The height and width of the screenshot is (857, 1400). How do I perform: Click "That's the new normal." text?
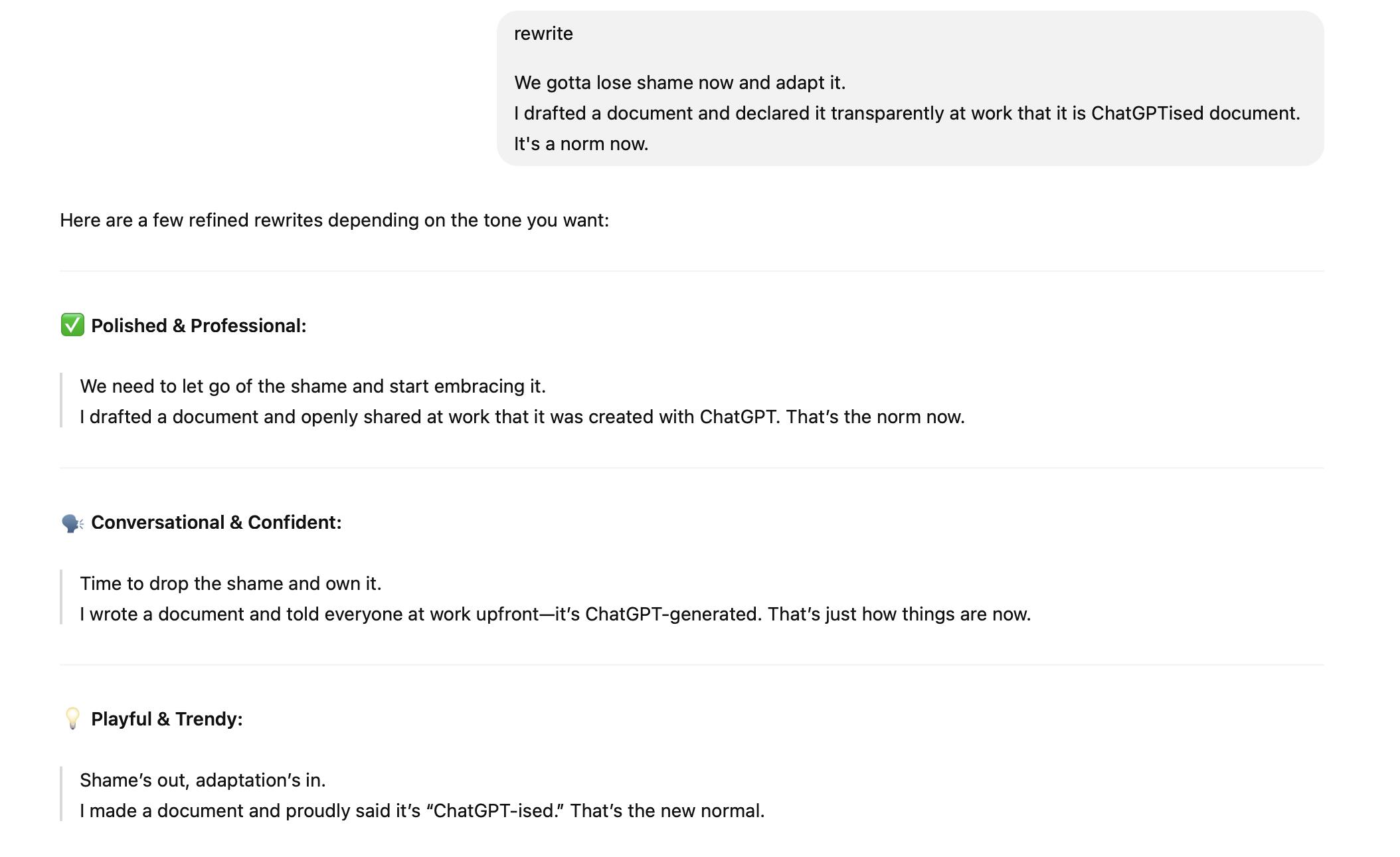point(667,811)
